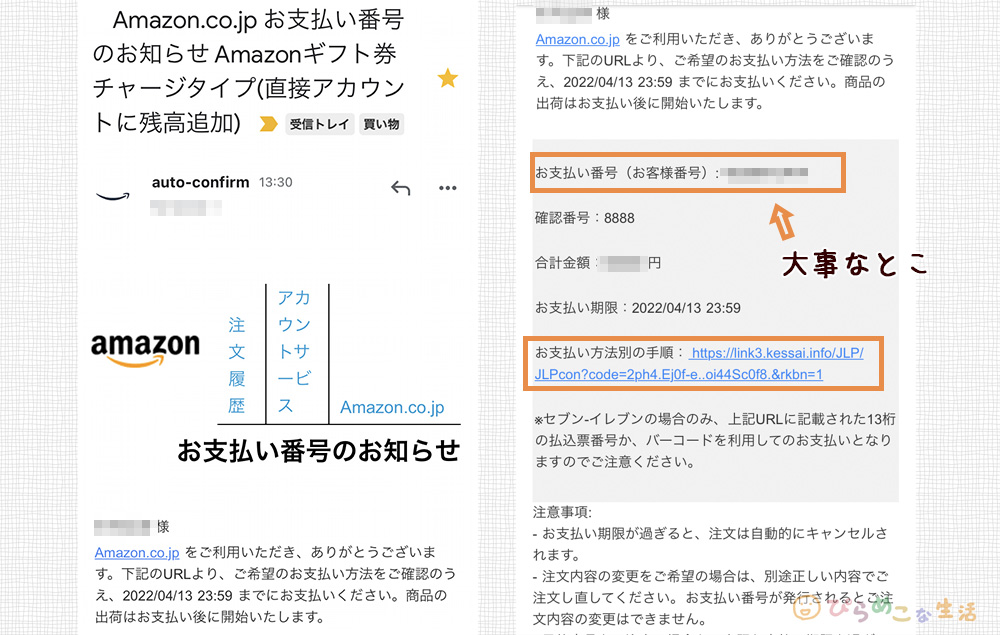
Task: Open the Amazon.co.jp link in right email body
Action: pyautogui.click(x=578, y=39)
